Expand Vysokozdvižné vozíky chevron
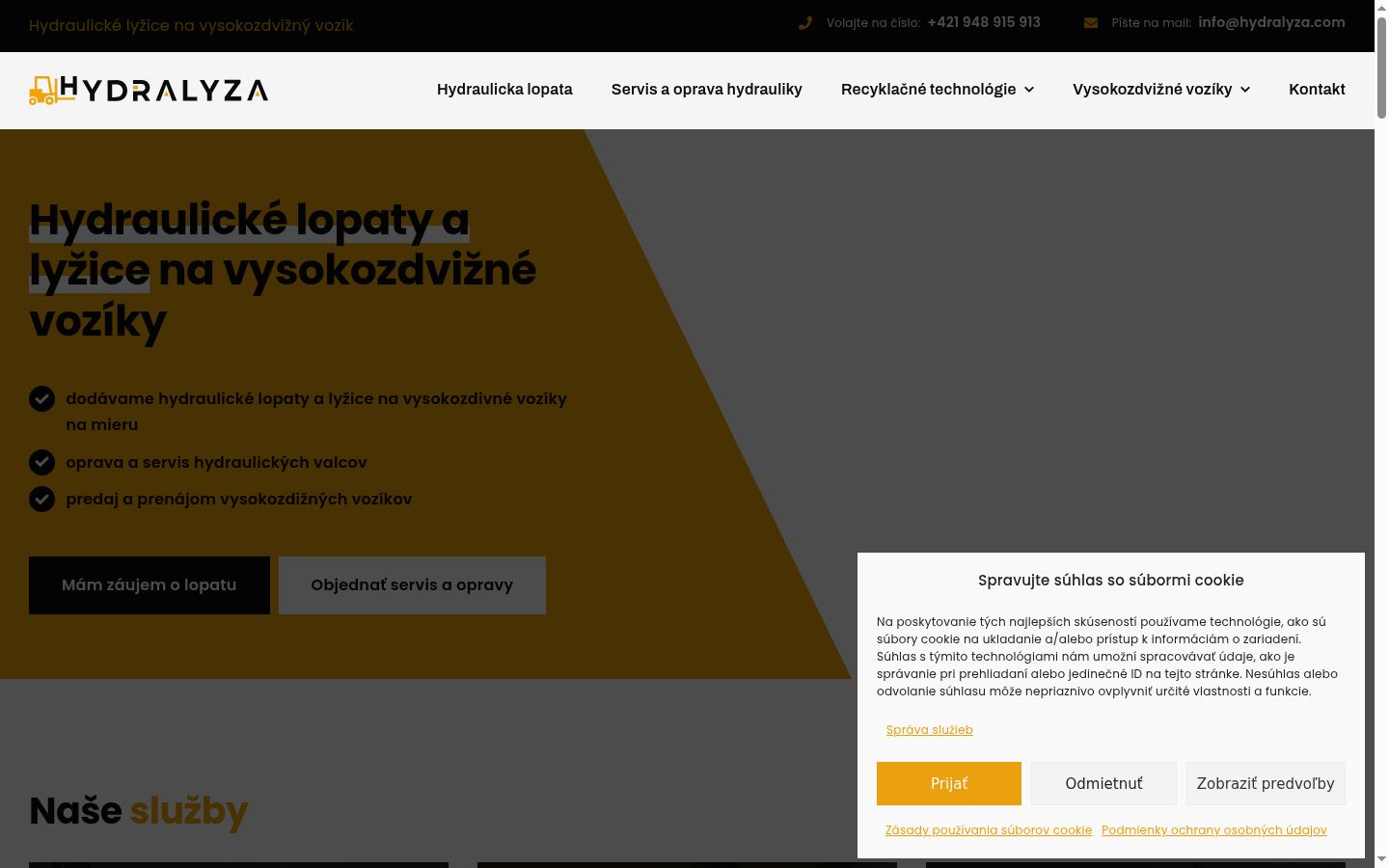 (x=1245, y=90)
